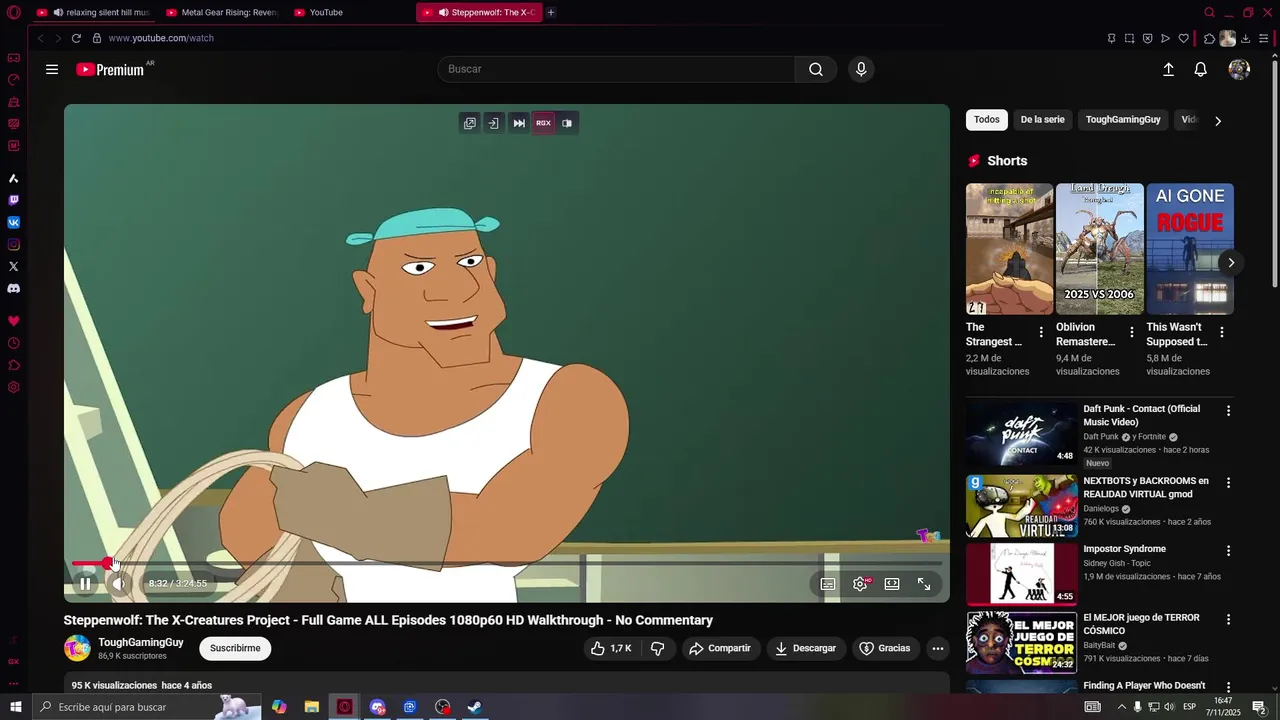Open options for Oblivion Remastered short
Viewport: 1280px width, 720px height.
coord(1132,332)
